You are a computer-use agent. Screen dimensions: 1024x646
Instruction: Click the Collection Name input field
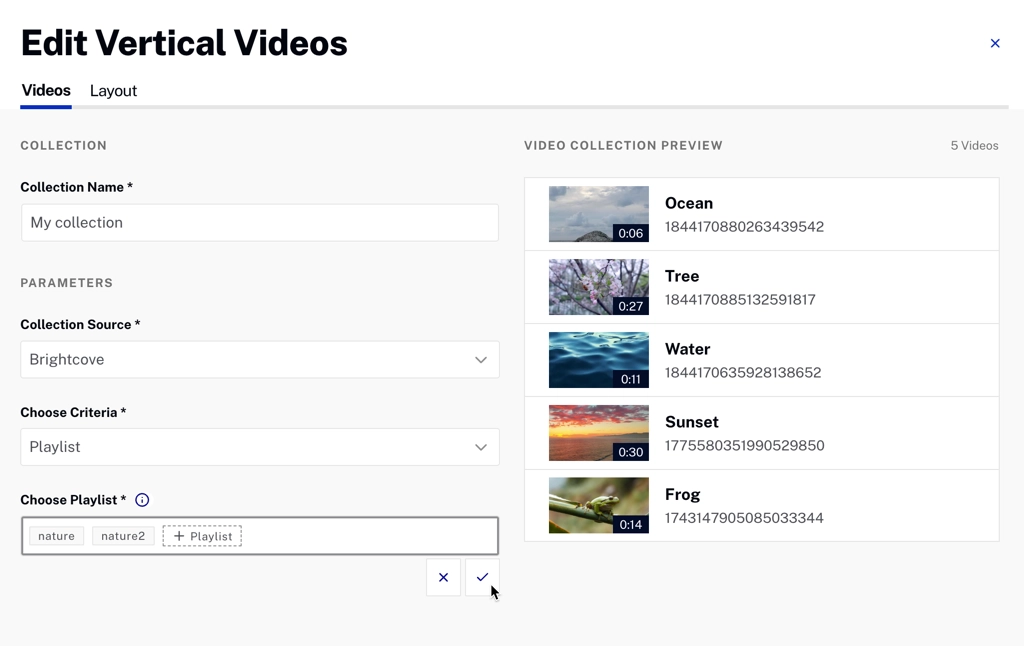(x=259, y=223)
